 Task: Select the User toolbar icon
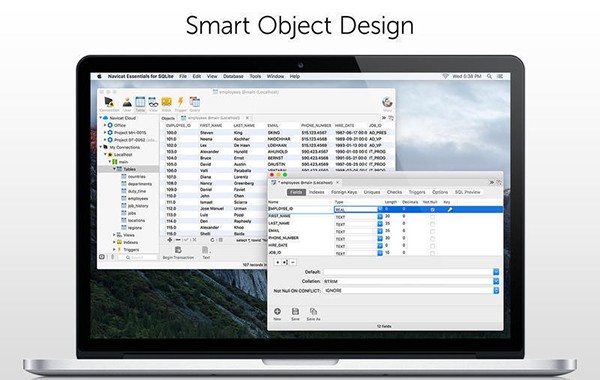127,102
